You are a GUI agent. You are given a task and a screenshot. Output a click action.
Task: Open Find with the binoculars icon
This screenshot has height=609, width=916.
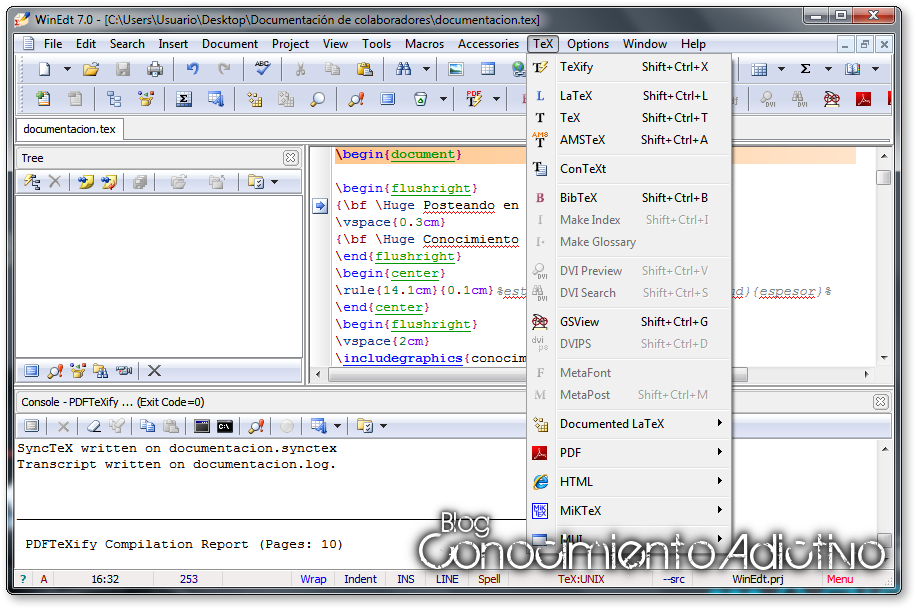tap(404, 69)
